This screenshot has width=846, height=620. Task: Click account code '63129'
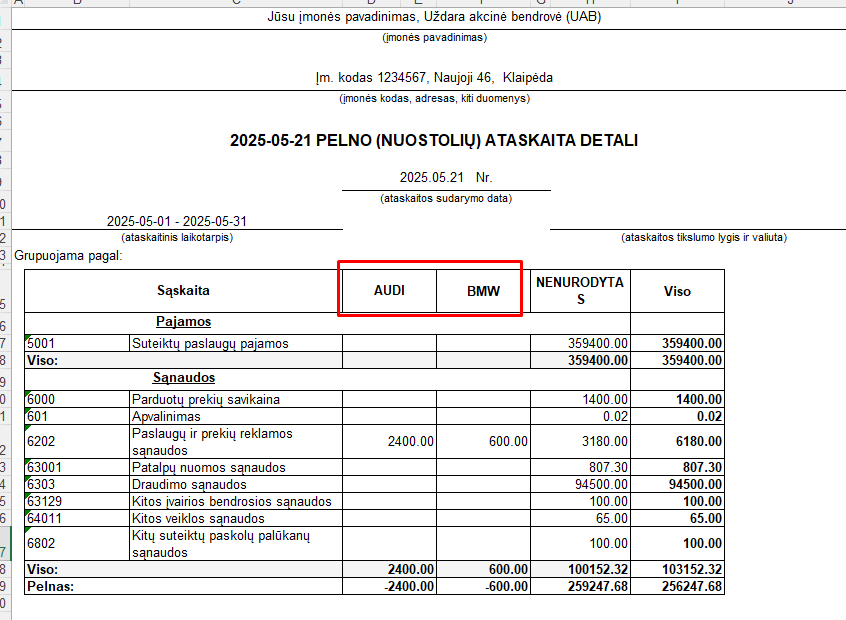pyautogui.click(x=77, y=501)
